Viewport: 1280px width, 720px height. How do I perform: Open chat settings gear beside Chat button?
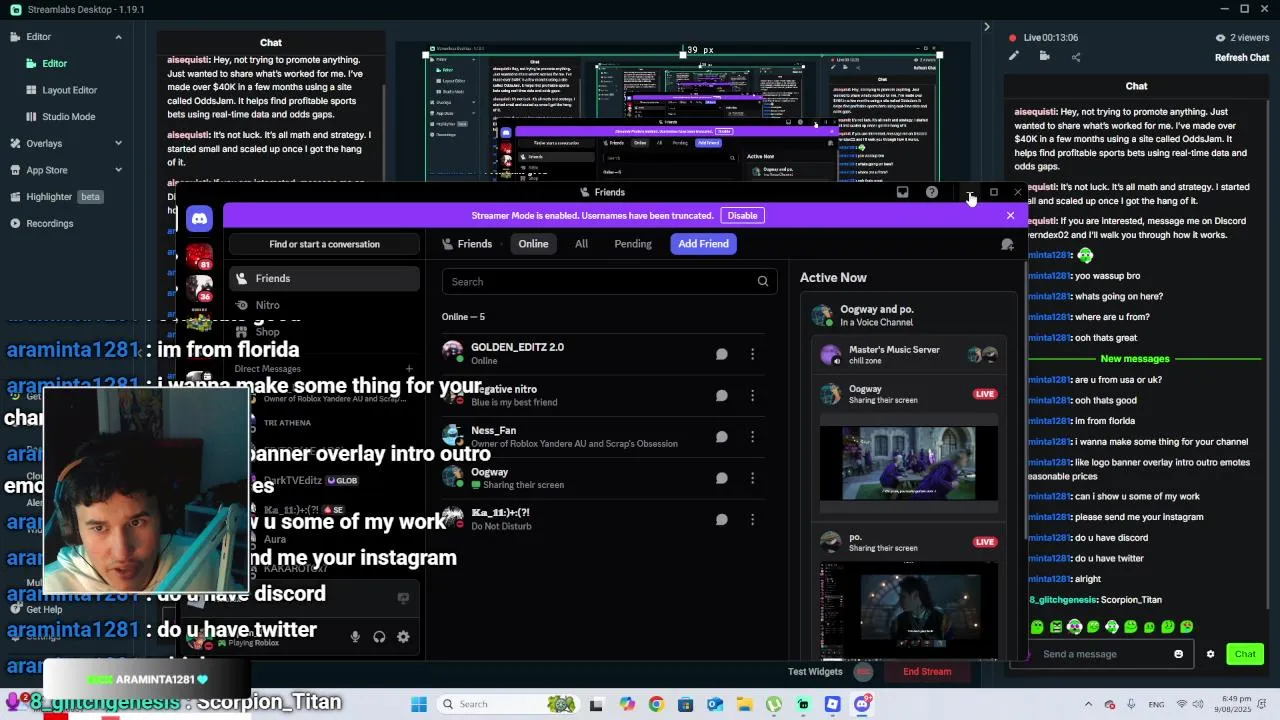tap(1210, 654)
